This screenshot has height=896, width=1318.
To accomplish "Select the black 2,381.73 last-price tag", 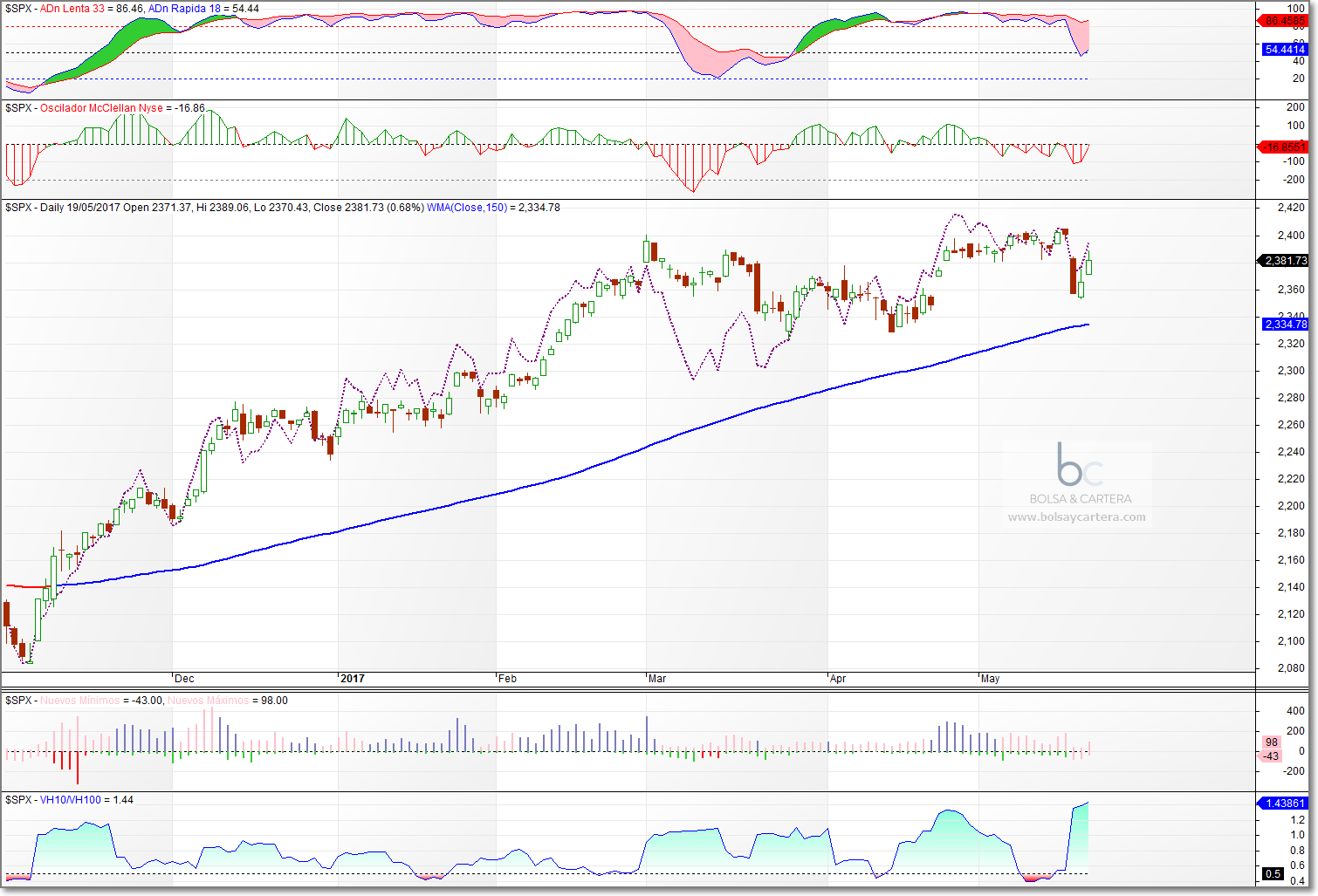I will pos(1285,261).
